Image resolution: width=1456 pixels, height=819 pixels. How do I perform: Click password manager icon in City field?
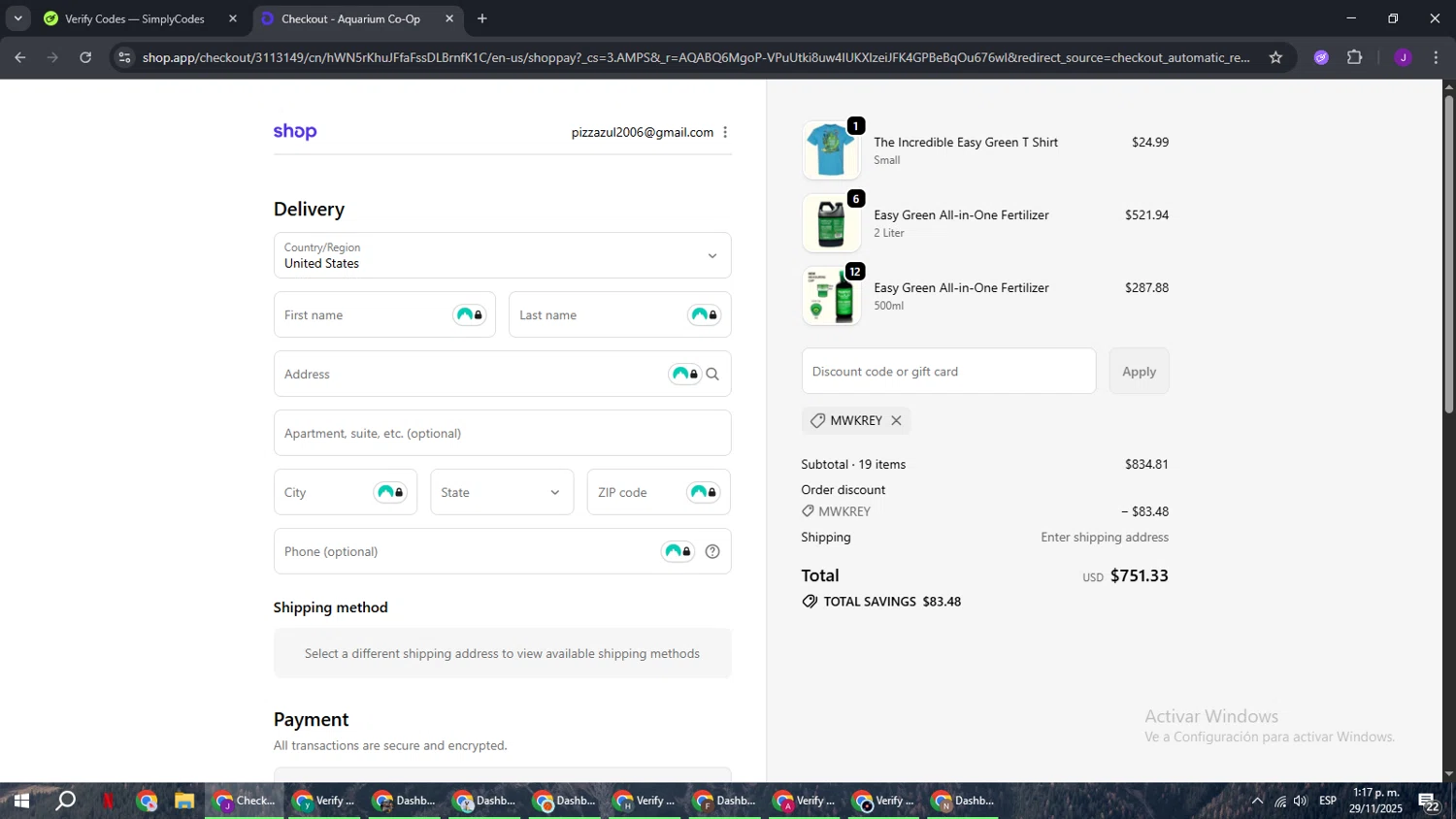click(390, 492)
